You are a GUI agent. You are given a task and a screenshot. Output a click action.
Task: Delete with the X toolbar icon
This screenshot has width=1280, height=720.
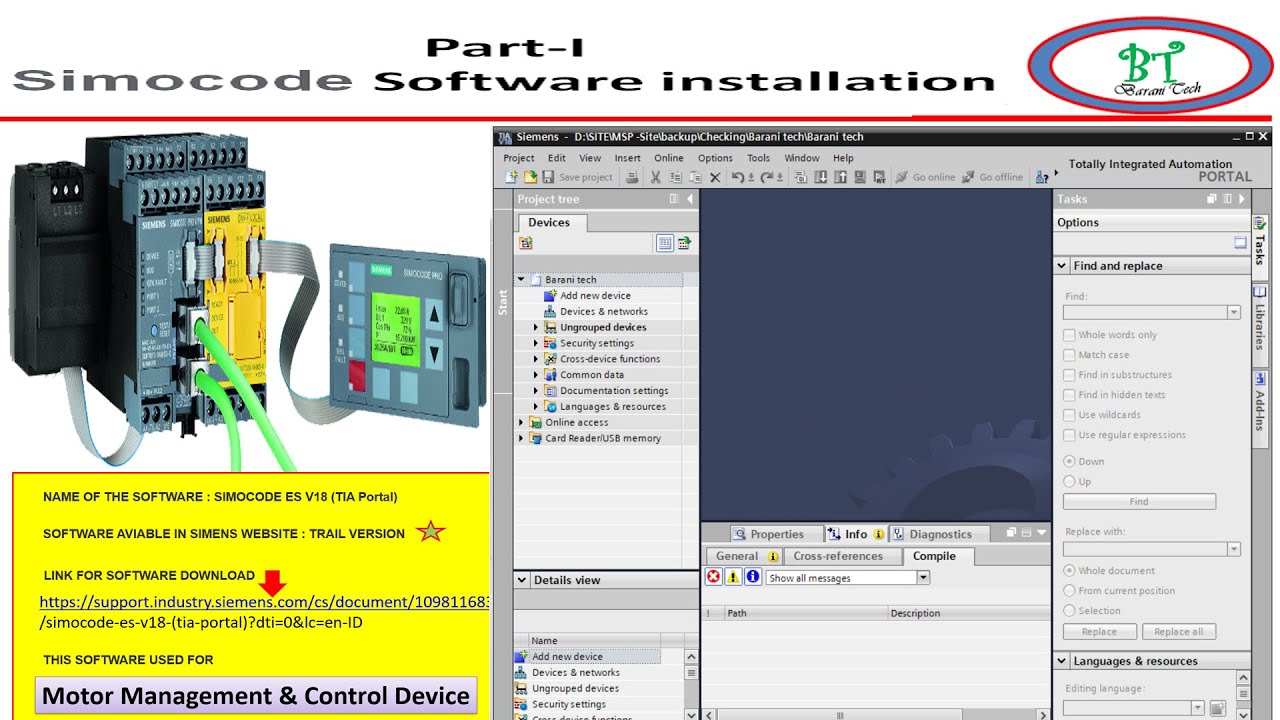(715, 177)
